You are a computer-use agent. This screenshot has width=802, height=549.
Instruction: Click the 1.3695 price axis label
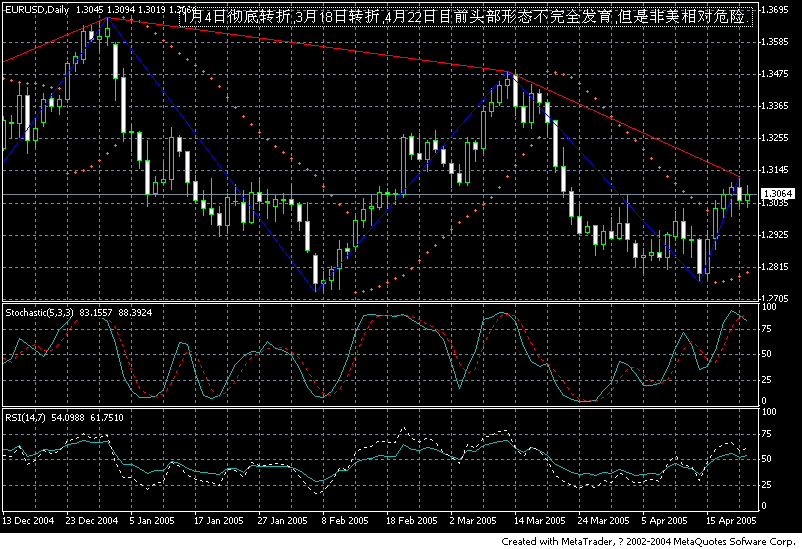[775, 10]
